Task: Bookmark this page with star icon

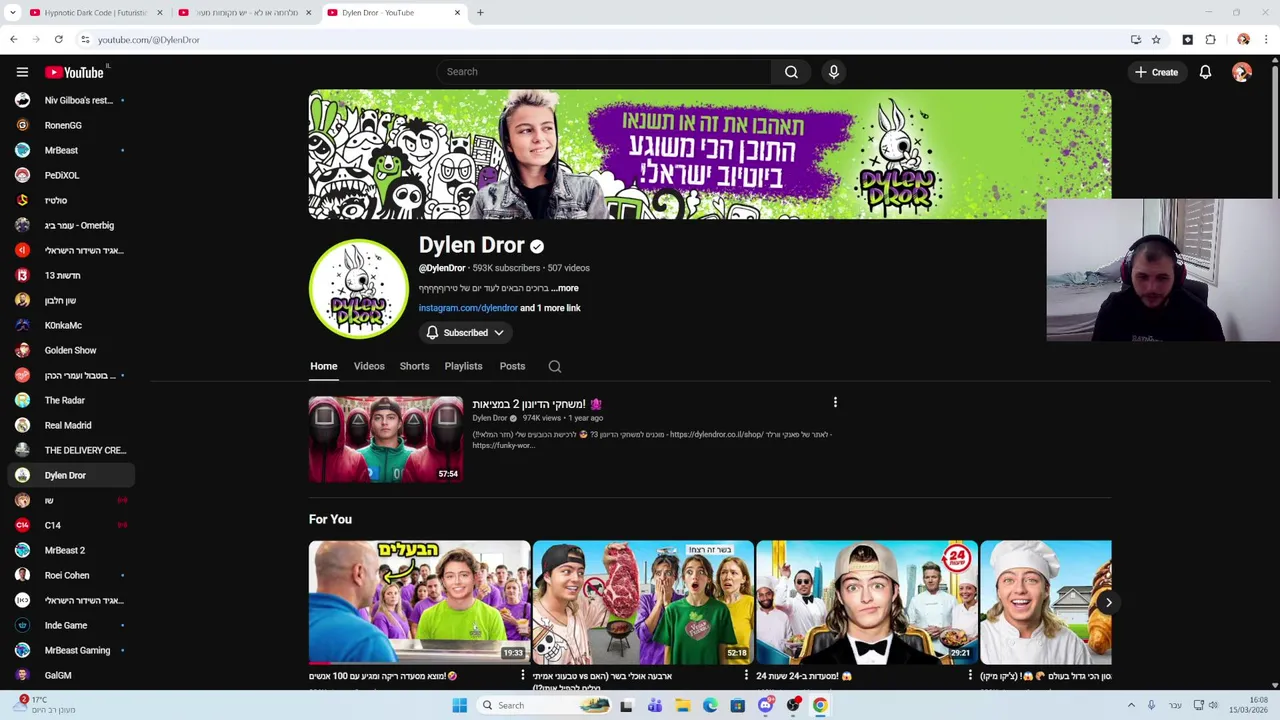Action: coord(1156,40)
